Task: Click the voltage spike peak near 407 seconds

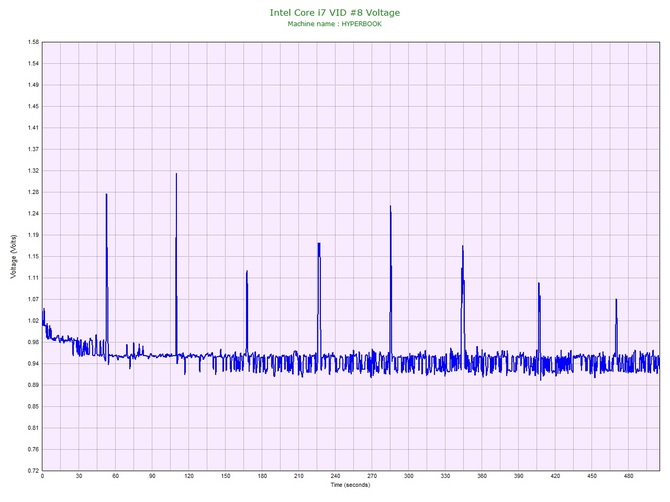Action: (539, 284)
